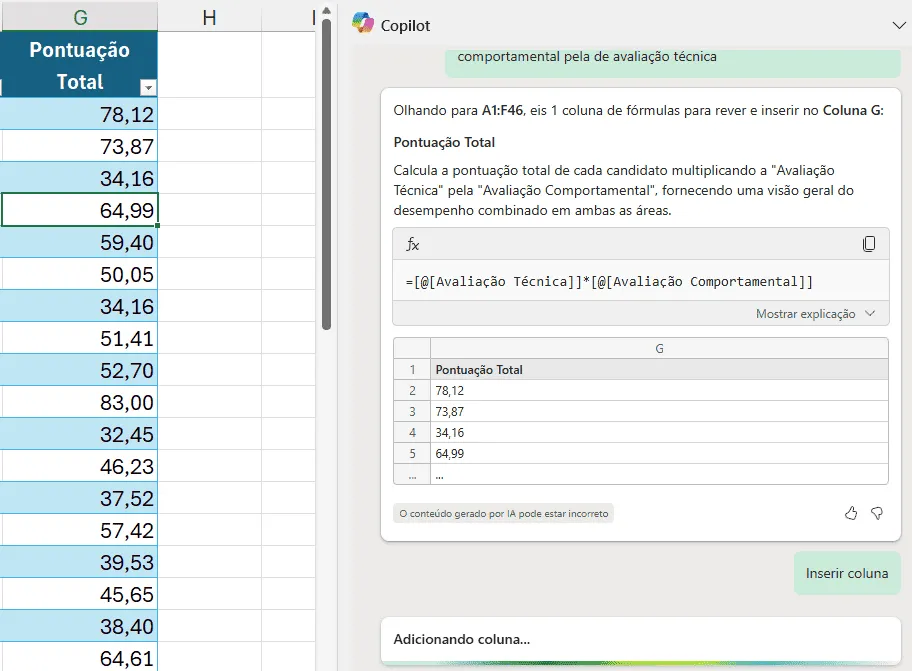Click the scrollbar up arrow
This screenshot has height=671, width=912.
click(x=326, y=10)
